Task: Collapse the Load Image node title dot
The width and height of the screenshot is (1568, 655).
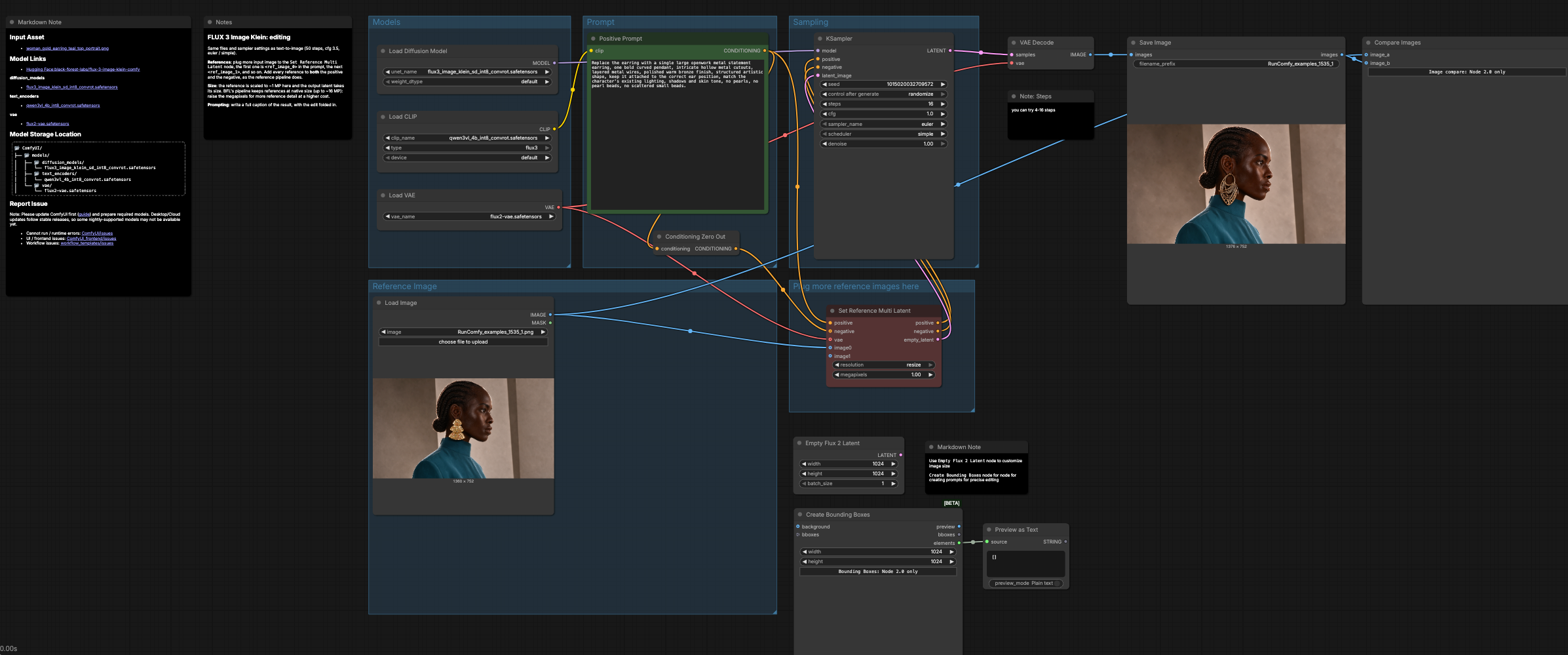Action: [x=379, y=303]
